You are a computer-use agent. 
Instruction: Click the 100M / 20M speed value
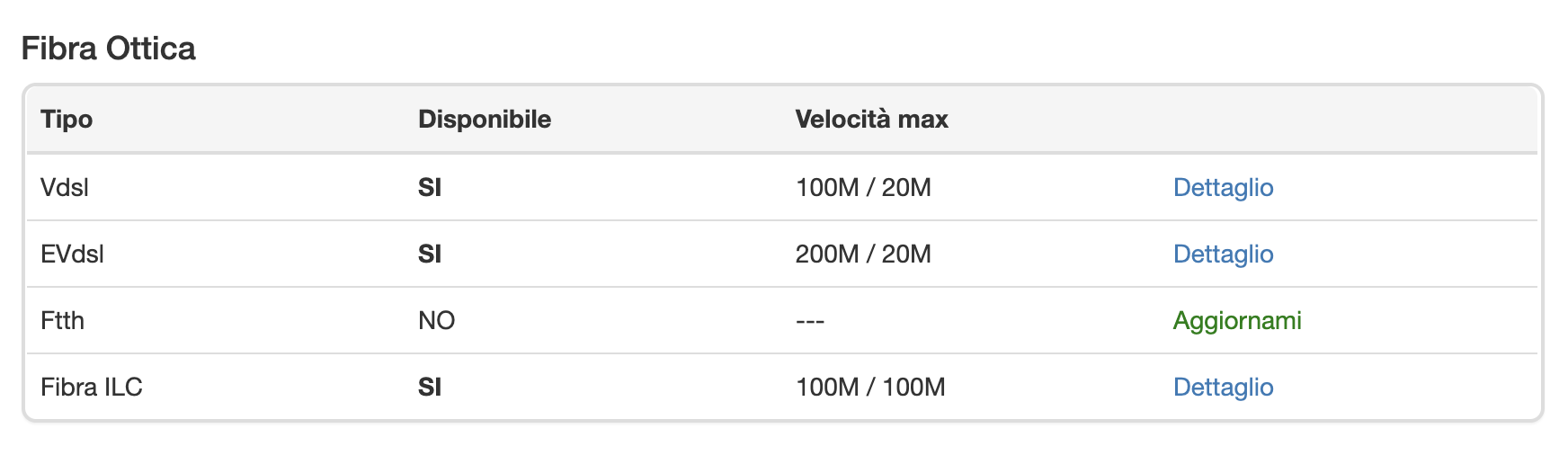[x=863, y=187]
